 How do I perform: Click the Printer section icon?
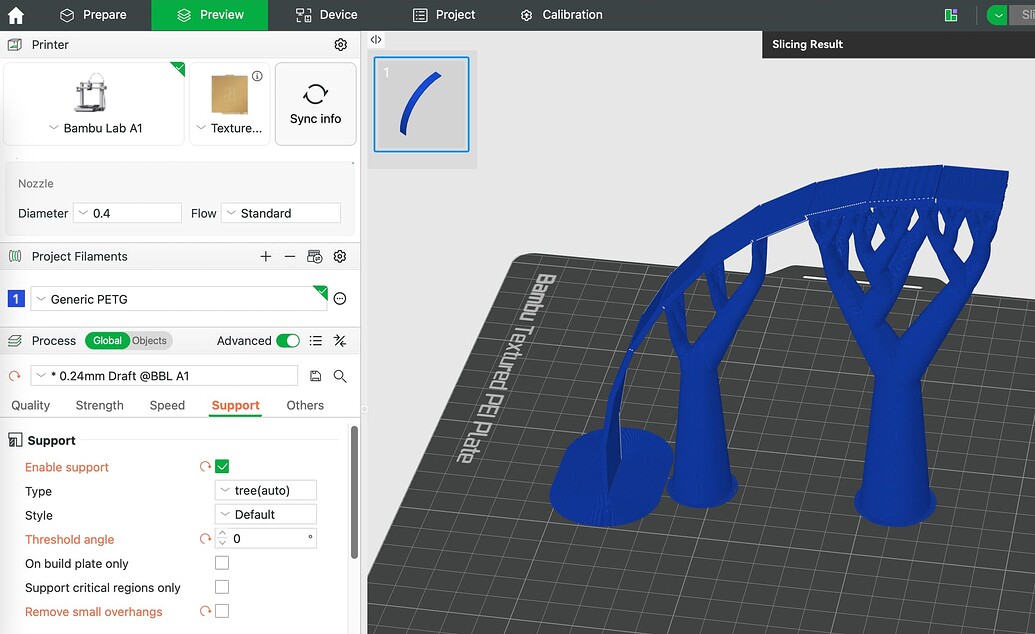15,44
